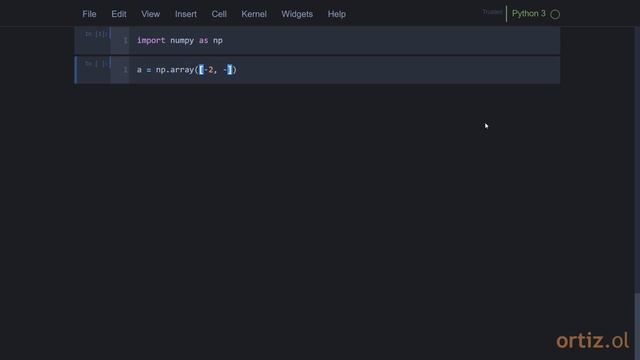Open the Widgets menu
The height and width of the screenshot is (360, 640).
click(297, 14)
